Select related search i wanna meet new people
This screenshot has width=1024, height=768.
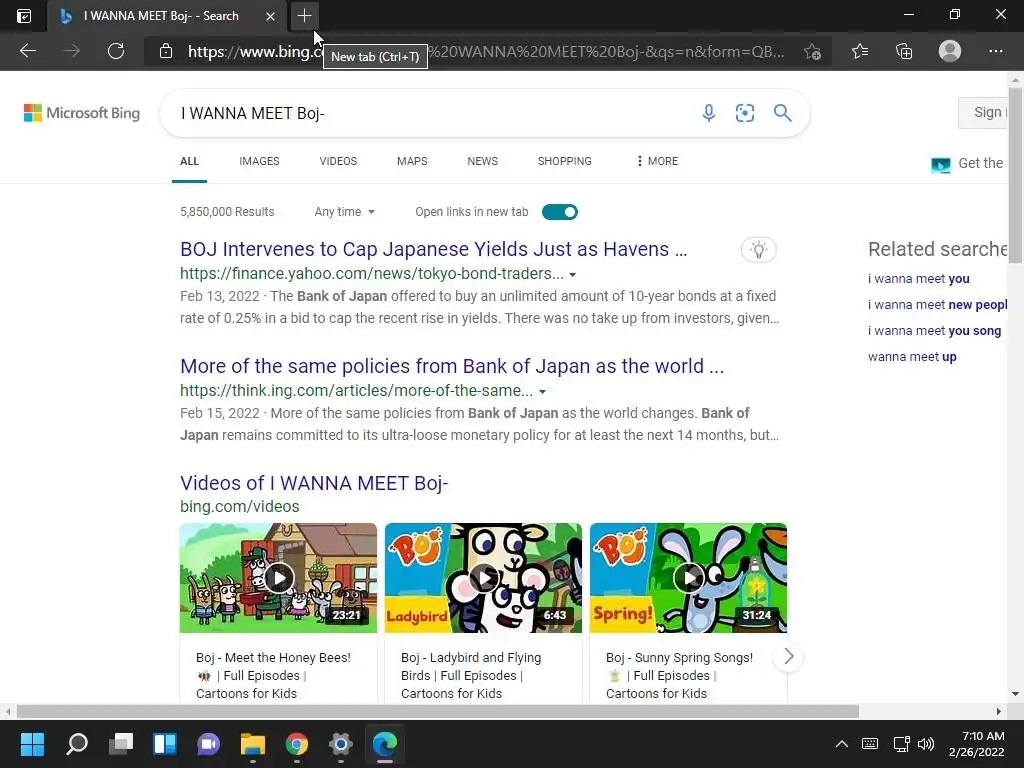(938, 305)
